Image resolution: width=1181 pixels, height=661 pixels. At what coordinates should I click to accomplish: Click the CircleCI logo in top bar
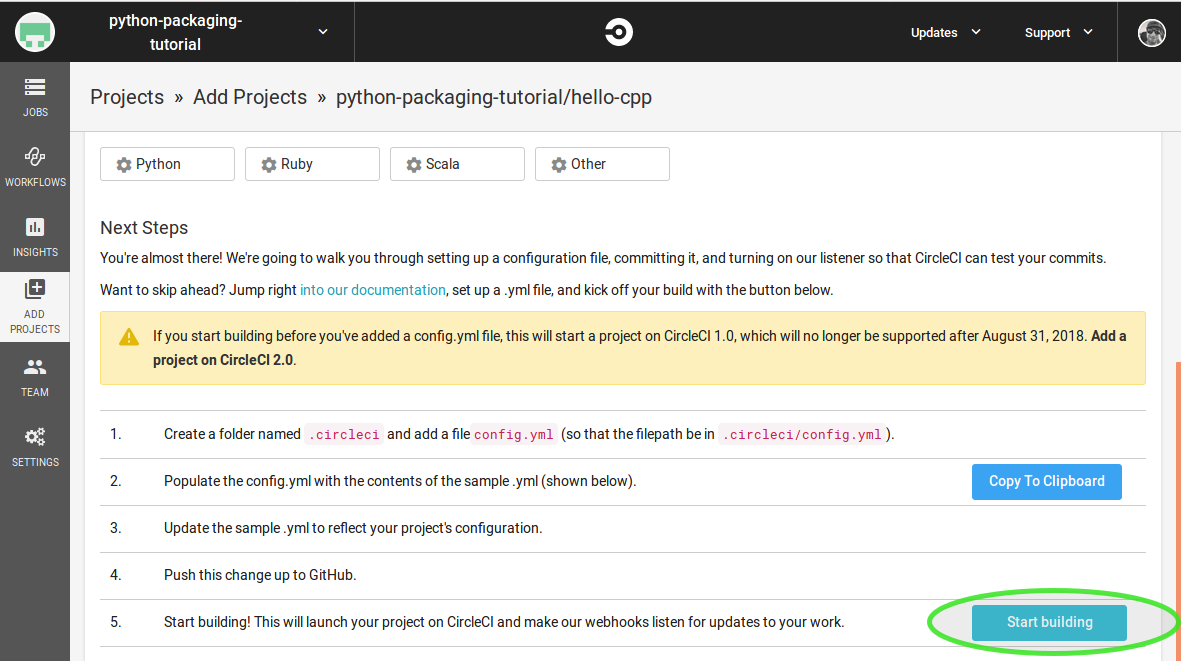pyautogui.click(x=618, y=31)
